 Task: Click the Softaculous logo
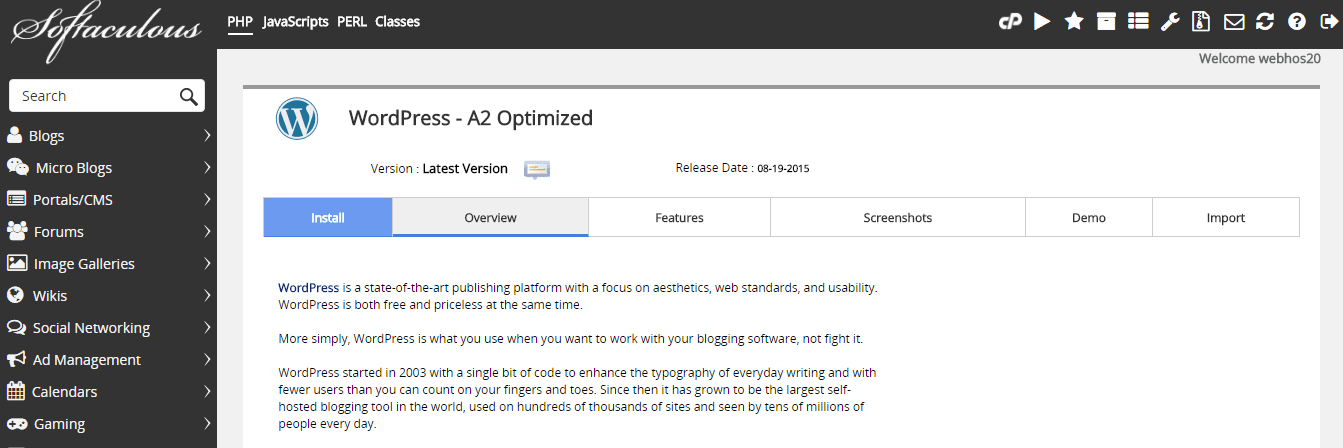(107, 33)
